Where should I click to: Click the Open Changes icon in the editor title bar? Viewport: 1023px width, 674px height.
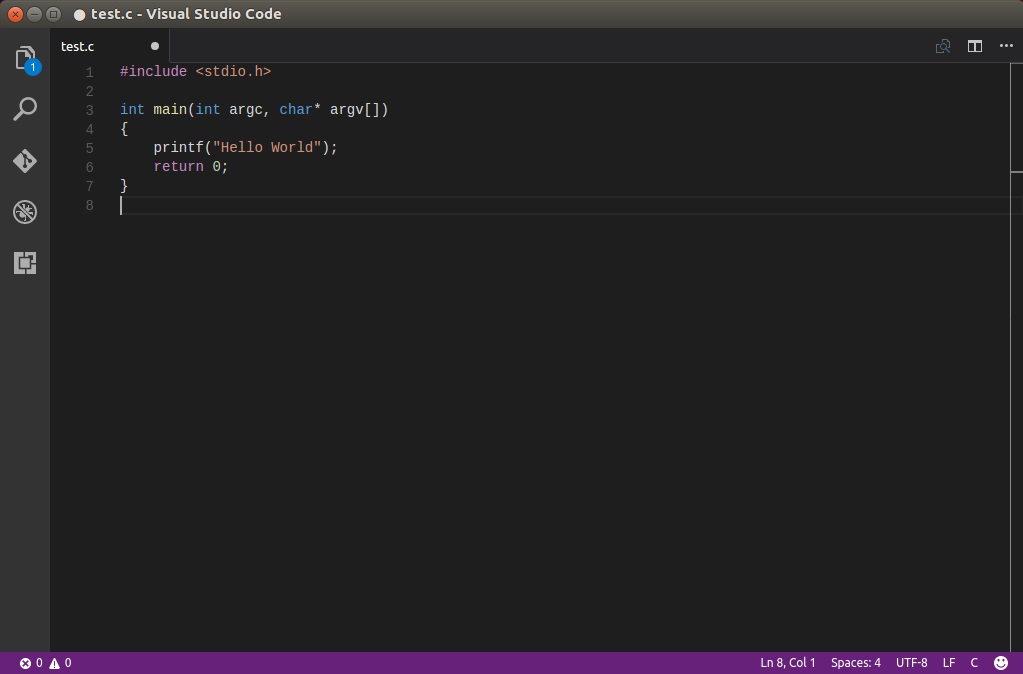click(943, 46)
